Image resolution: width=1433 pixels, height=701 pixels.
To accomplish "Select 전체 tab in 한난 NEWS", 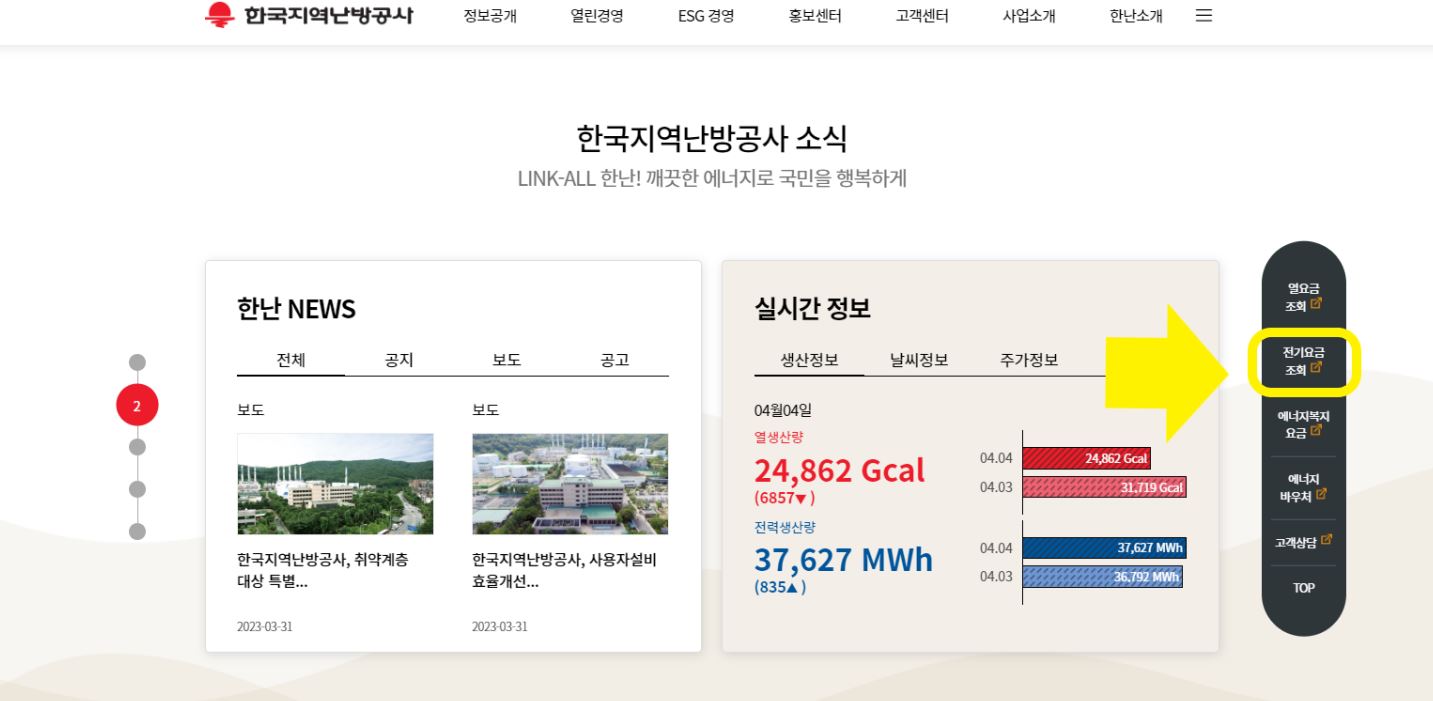I will pyautogui.click(x=291, y=360).
